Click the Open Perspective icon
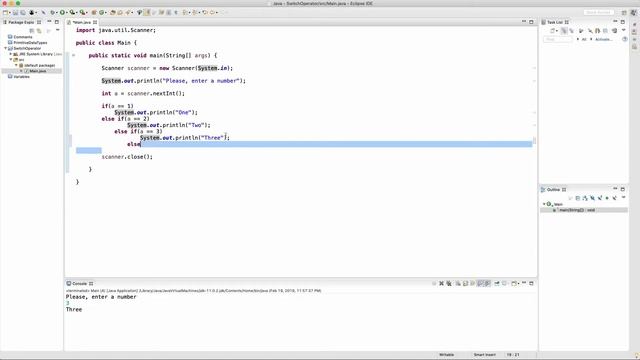640x360 pixels. point(624,13)
